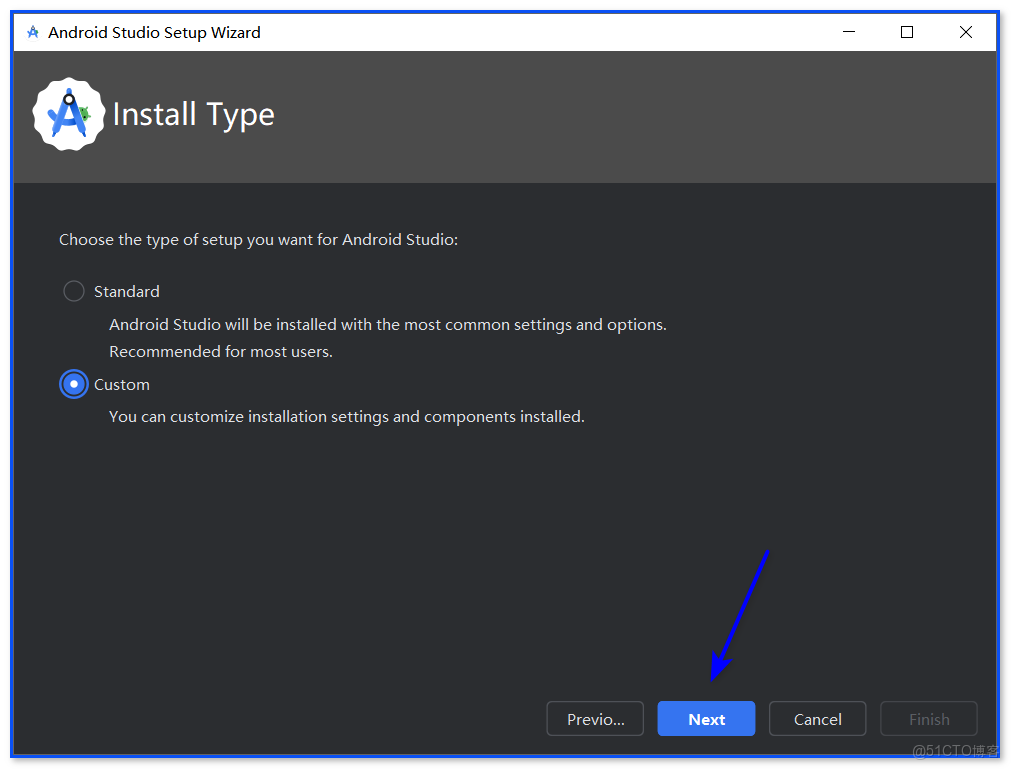Click the Cancel button
This screenshot has width=1011, height=769.
click(817, 718)
